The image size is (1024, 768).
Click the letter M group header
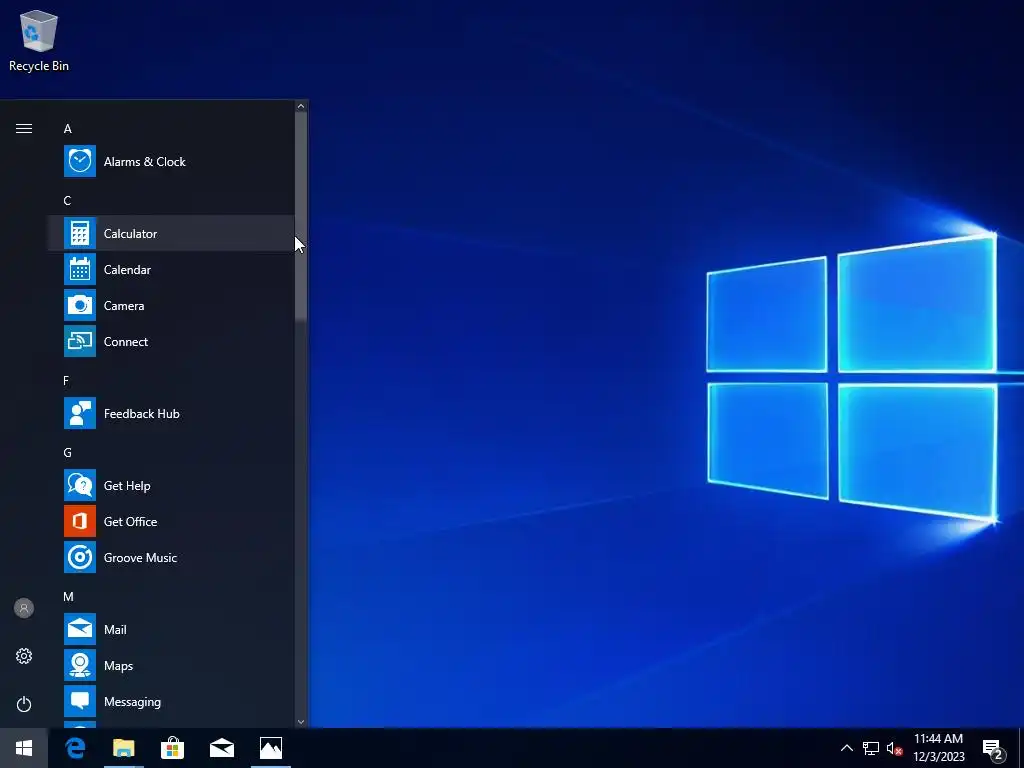pyautogui.click(x=68, y=596)
